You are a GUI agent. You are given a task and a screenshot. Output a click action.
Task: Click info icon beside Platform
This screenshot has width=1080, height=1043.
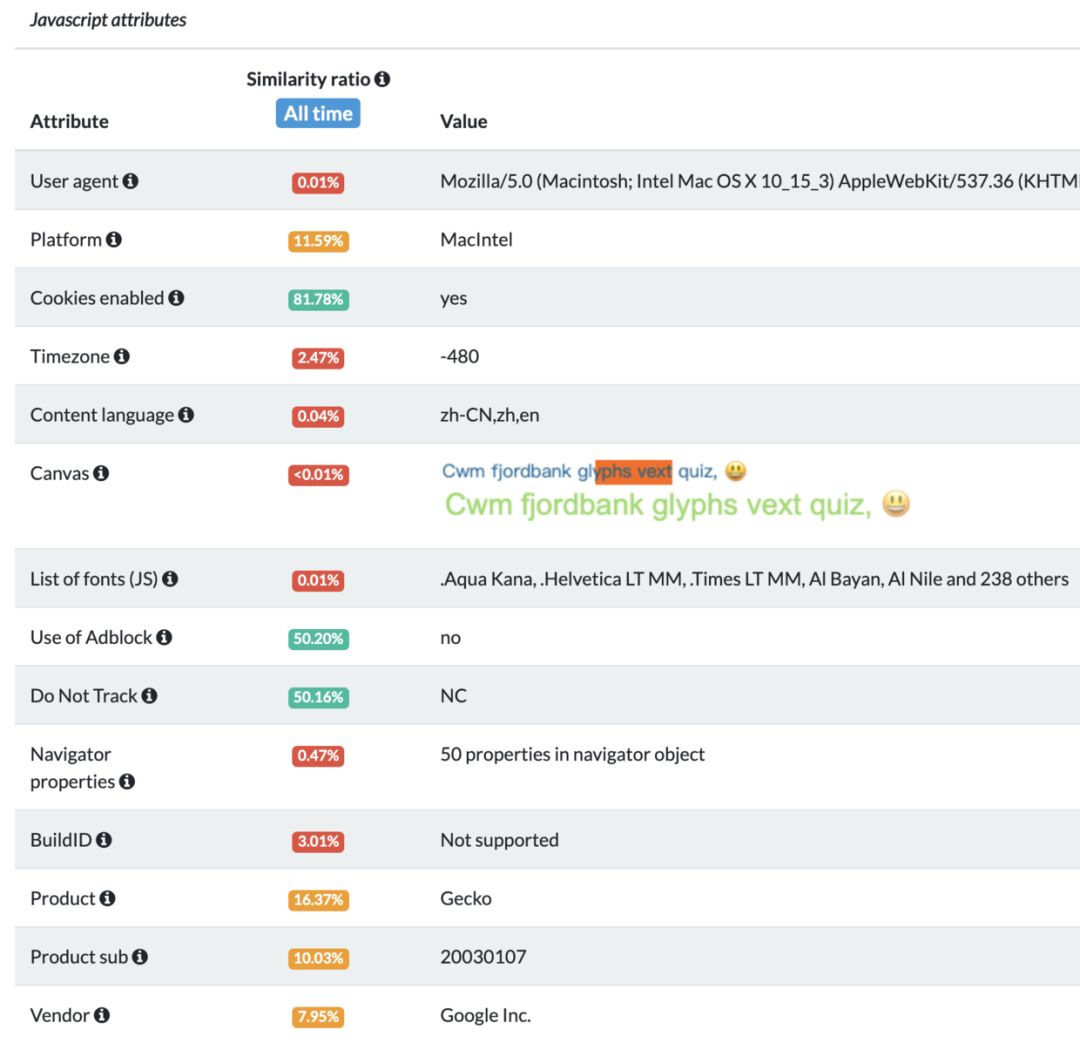click(x=114, y=240)
